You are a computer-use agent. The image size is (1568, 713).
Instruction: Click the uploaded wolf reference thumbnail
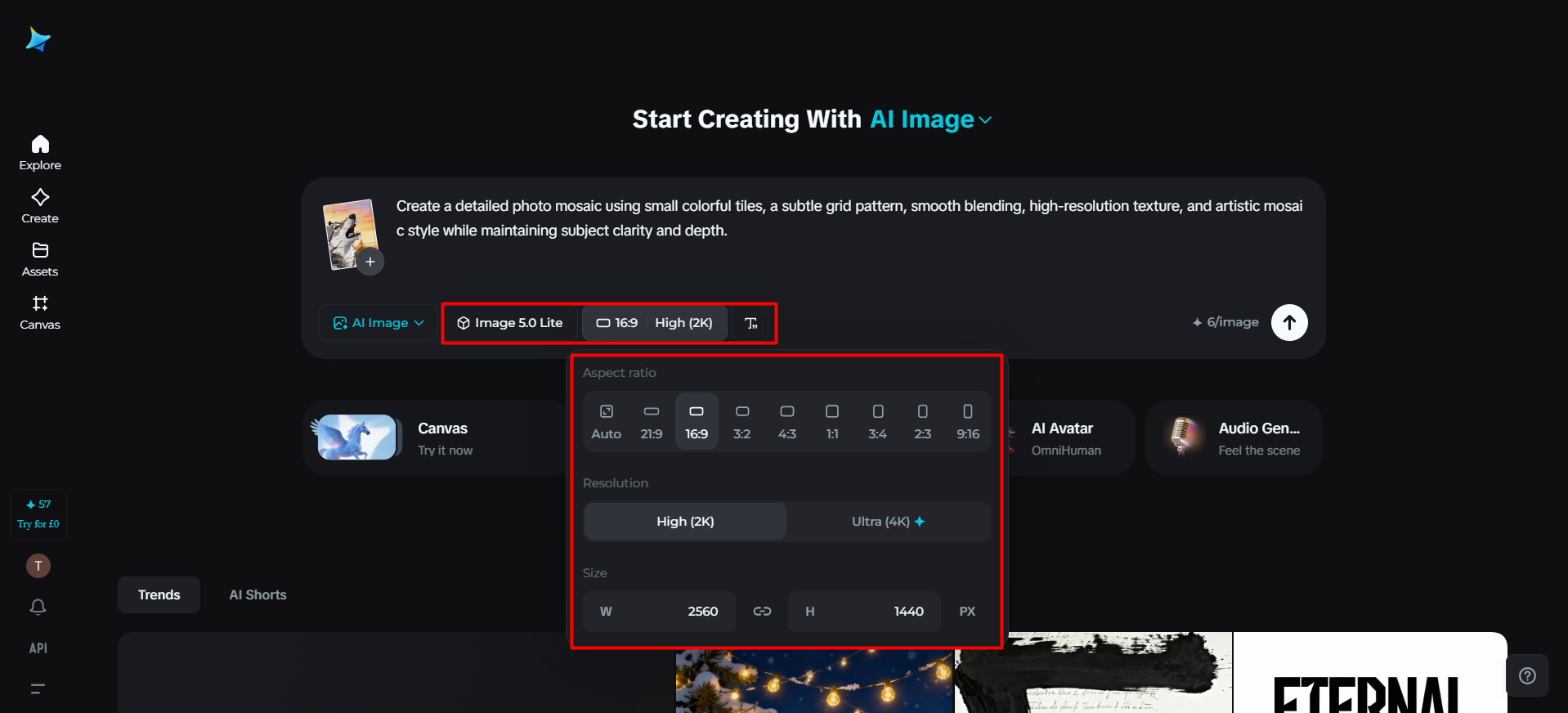(350, 233)
